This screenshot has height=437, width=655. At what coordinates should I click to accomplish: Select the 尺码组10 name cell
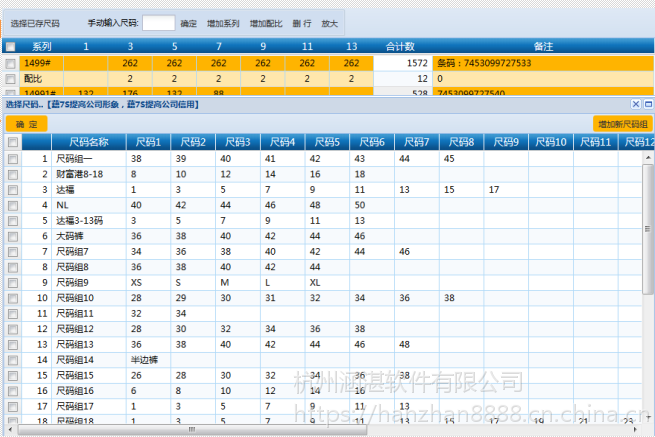pyautogui.click(x=89, y=298)
